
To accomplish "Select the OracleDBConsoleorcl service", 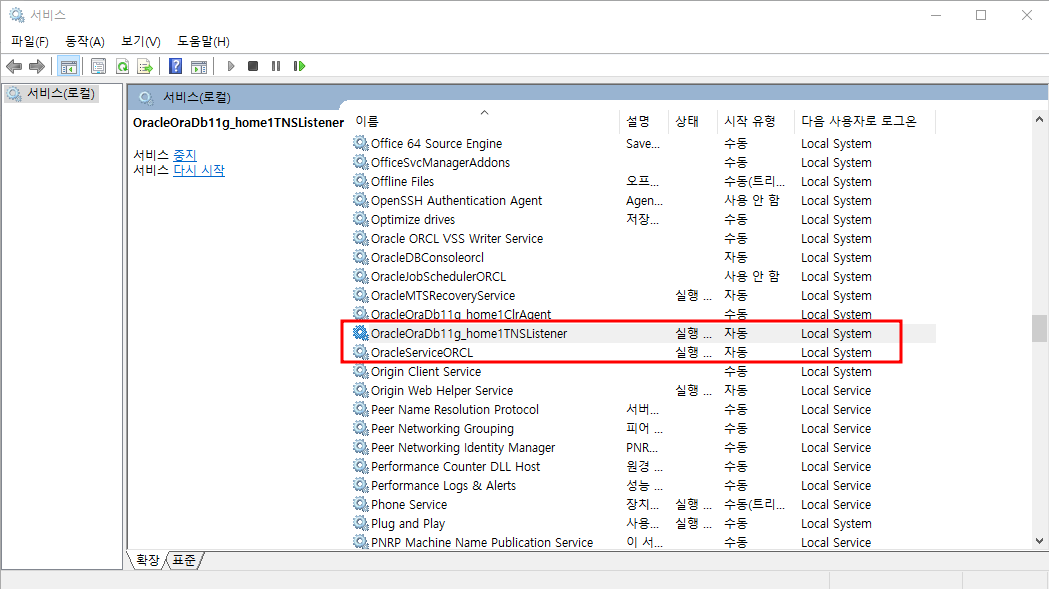I will point(427,258).
